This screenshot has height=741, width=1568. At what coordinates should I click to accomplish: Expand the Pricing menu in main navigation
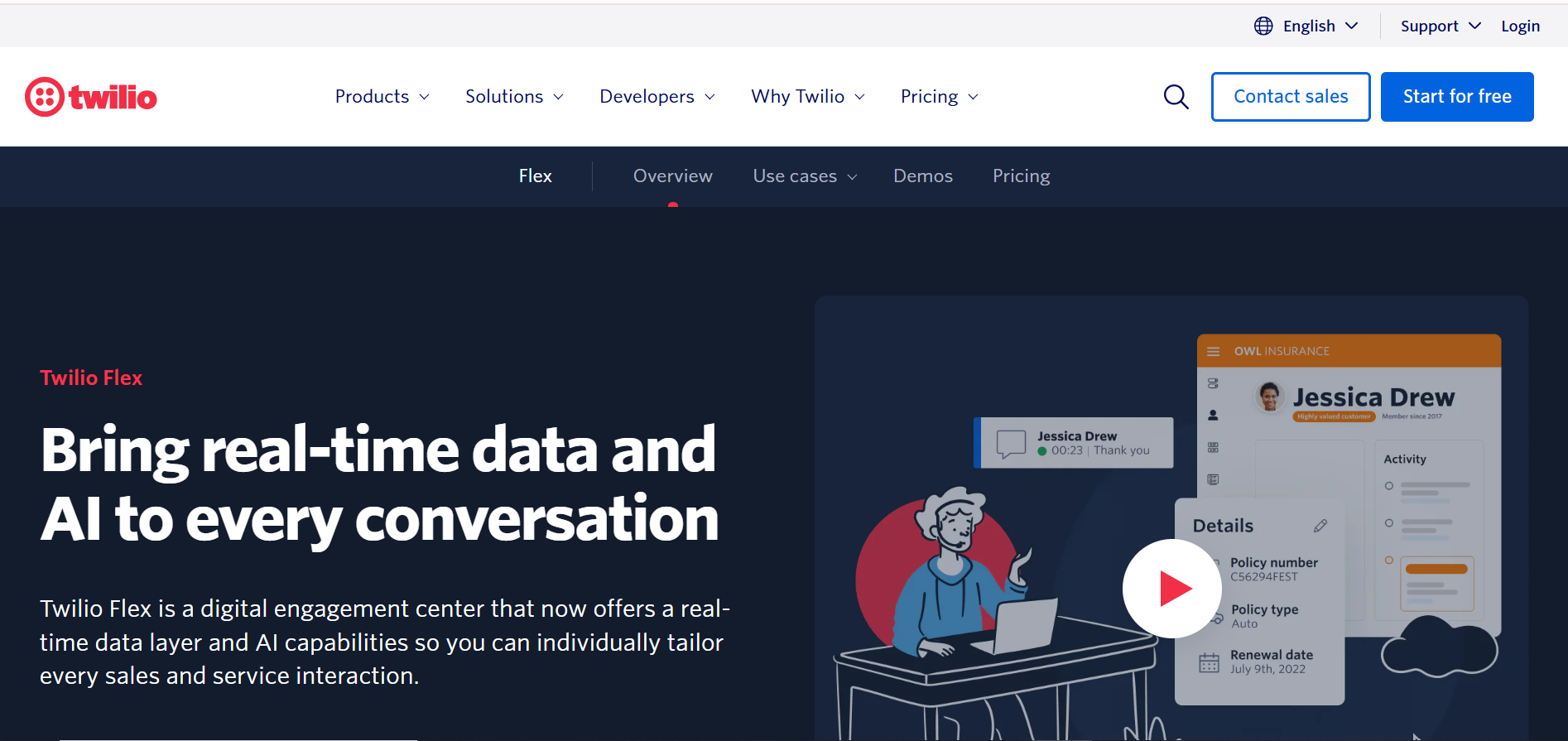pos(940,97)
